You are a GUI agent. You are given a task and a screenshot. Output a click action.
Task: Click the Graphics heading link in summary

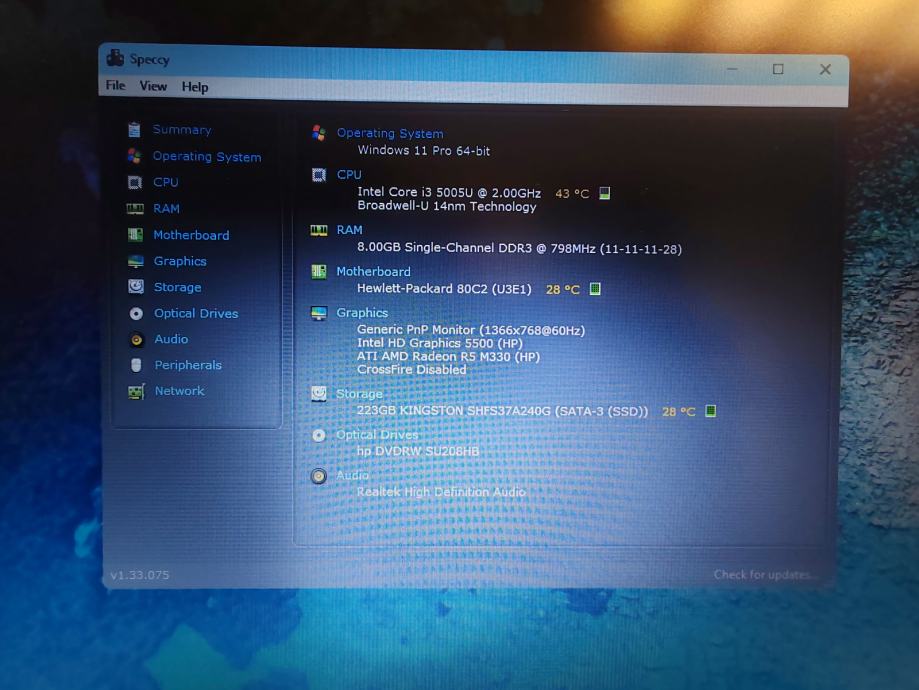click(362, 313)
